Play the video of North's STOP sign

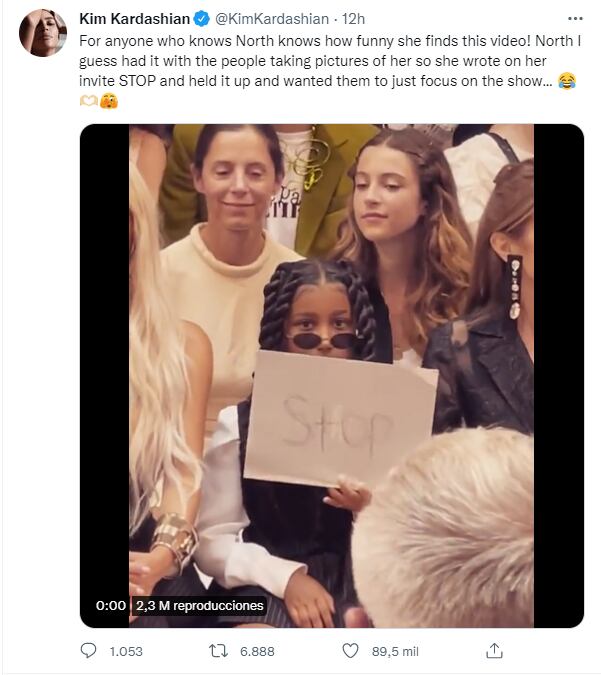tap(331, 375)
